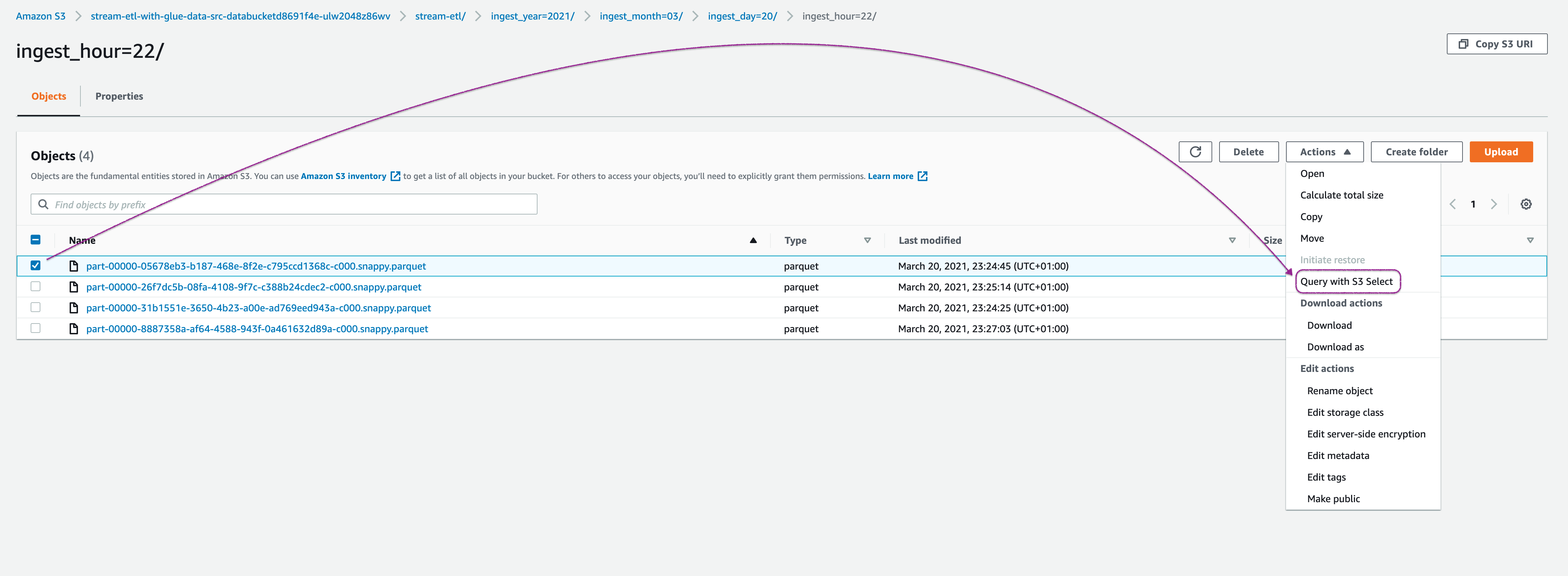Go to previous page arrow
The height and width of the screenshot is (576, 1568).
(1452, 204)
